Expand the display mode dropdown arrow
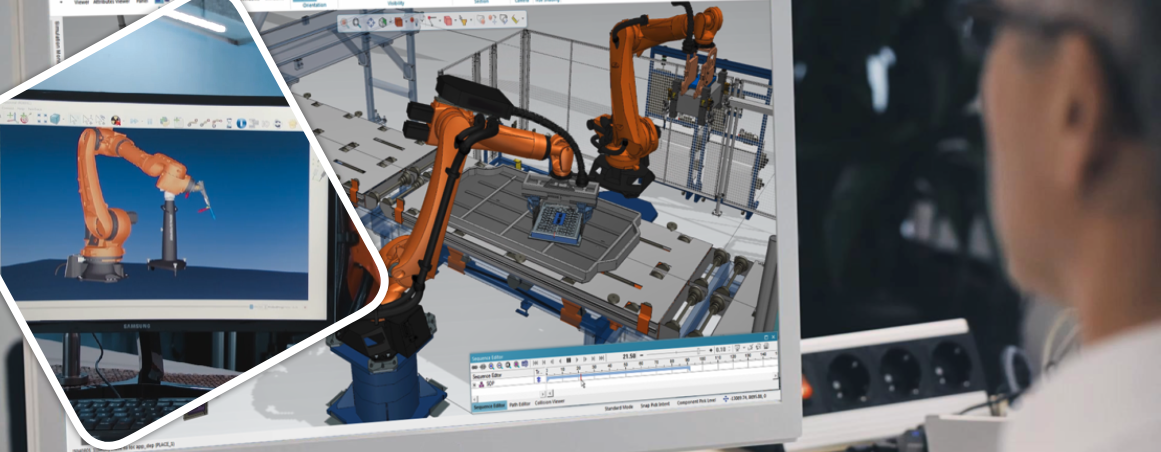 [x=406, y=21]
